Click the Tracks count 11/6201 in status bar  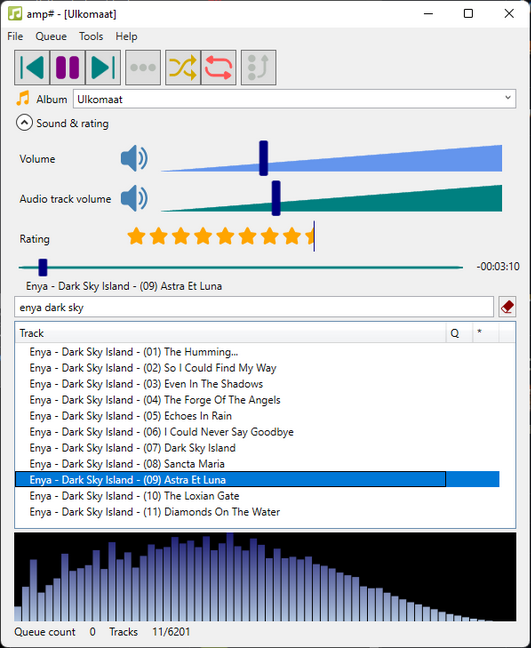[171, 632]
